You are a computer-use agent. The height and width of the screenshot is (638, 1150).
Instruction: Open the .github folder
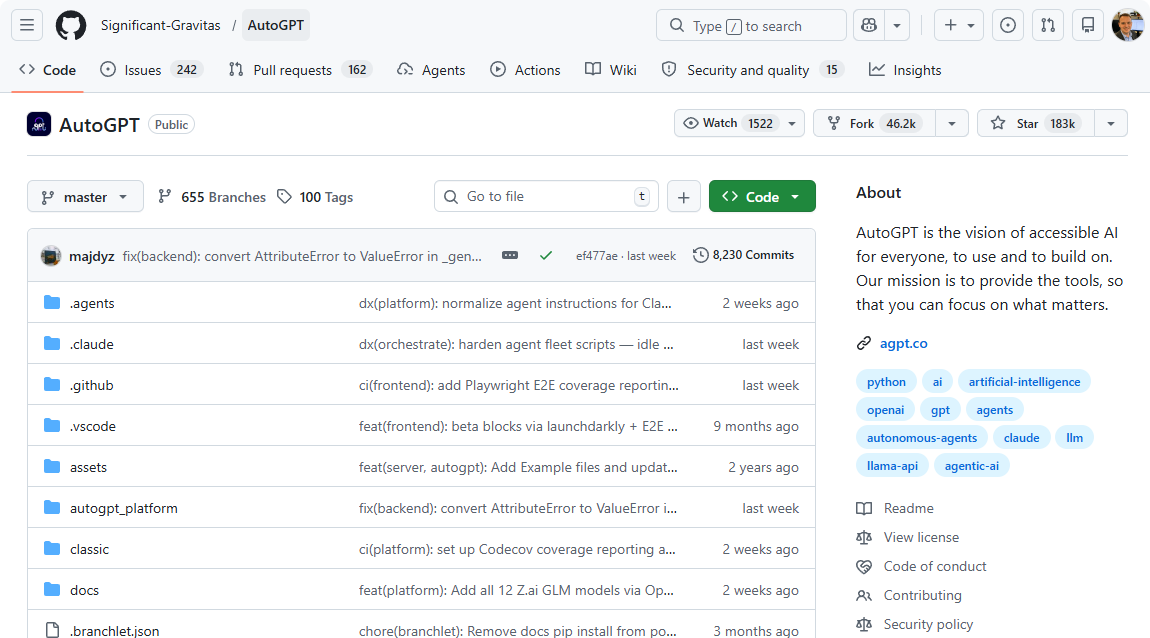coord(92,385)
